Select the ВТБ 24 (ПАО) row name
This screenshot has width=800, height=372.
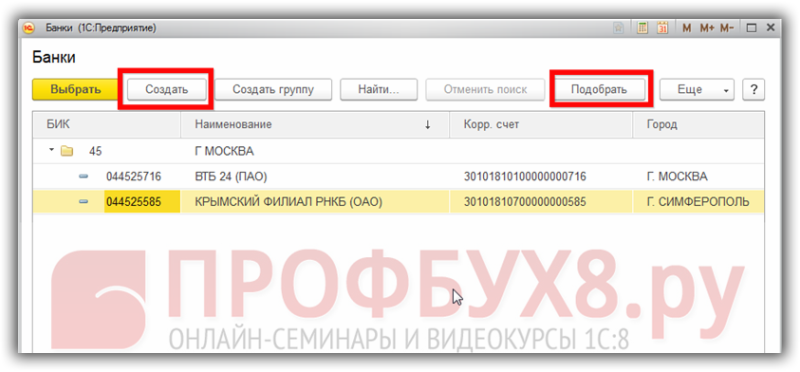click(231, 177)
